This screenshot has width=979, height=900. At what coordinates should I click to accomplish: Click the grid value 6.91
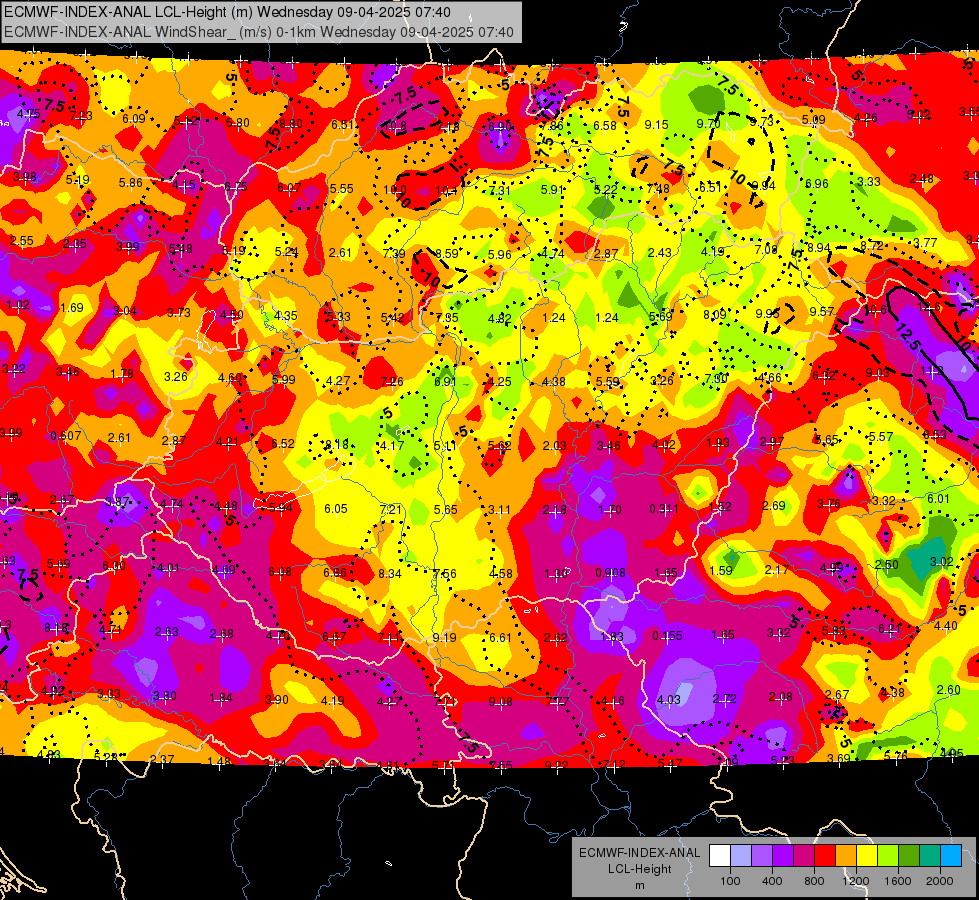tap(445, 382)
